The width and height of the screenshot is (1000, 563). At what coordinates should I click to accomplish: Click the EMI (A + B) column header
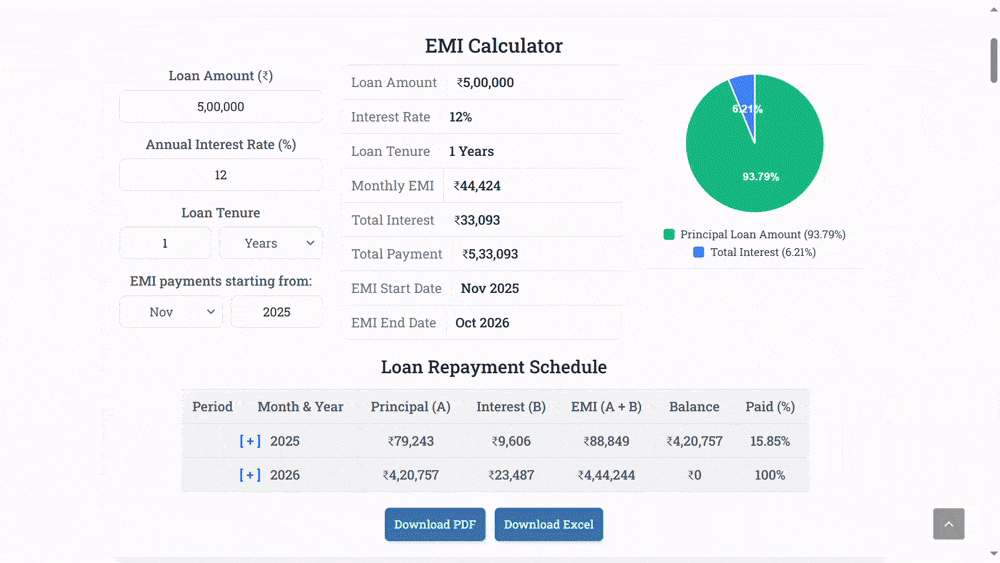click(607, 407)
